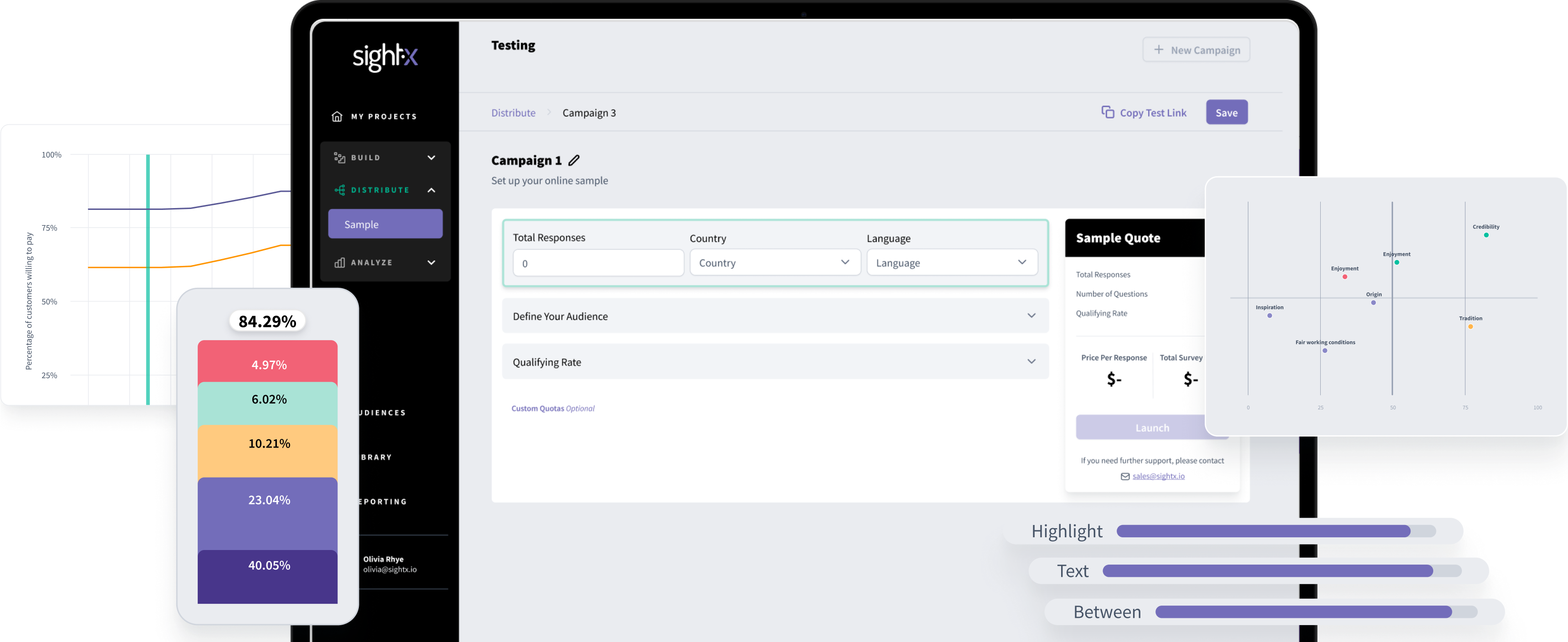Click the Total Responses input field
The width and height of the screenshot is (1568, 642).
click(598, 263)
